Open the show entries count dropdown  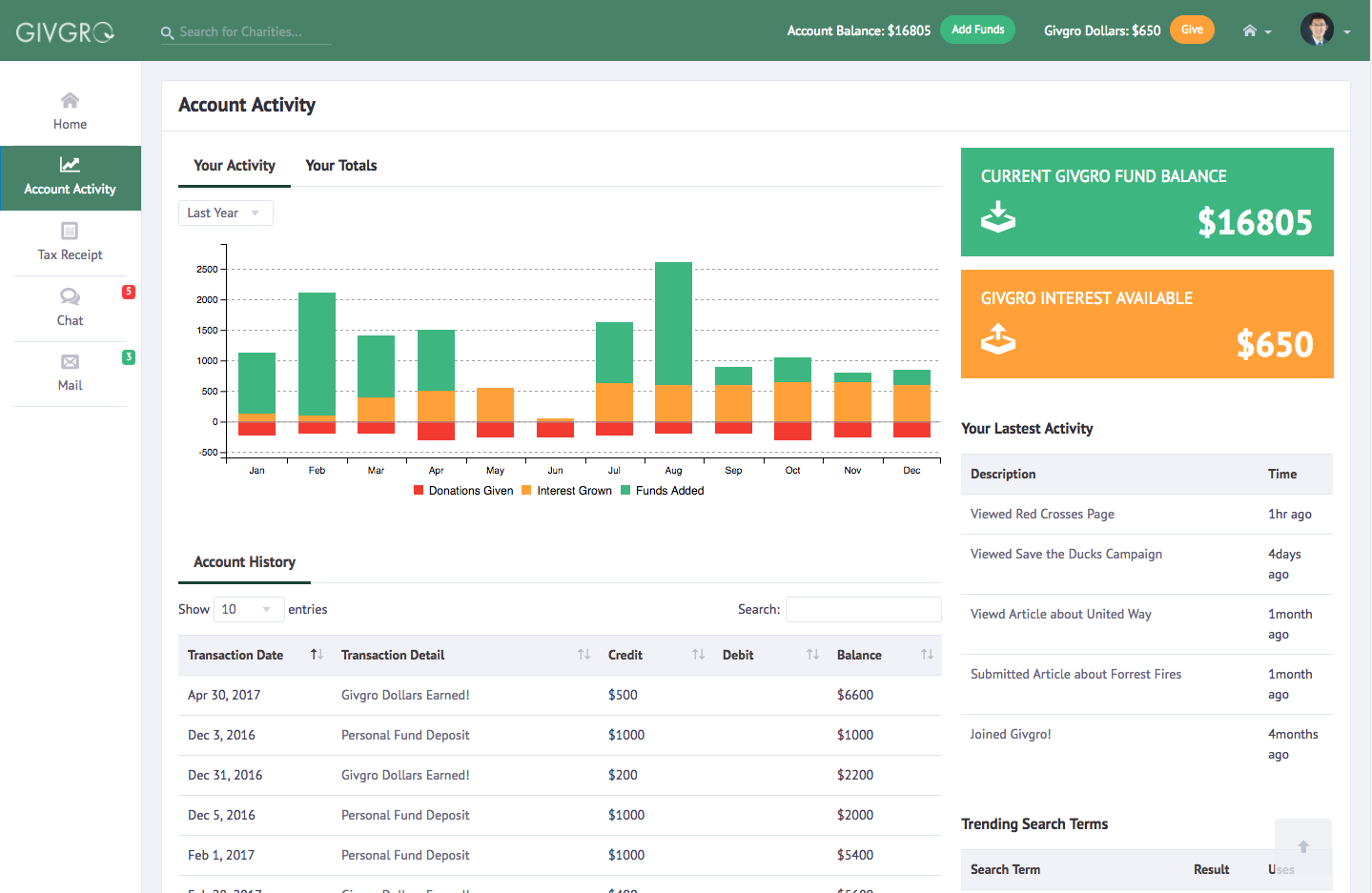(249, 609)
